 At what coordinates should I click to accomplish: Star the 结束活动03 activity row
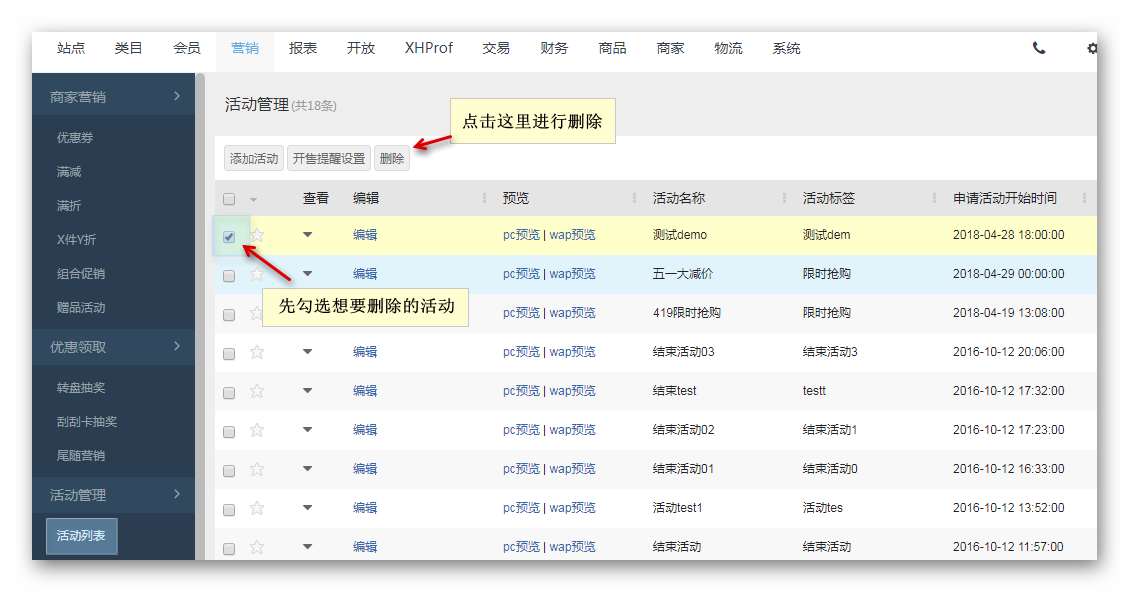[257, 351]
